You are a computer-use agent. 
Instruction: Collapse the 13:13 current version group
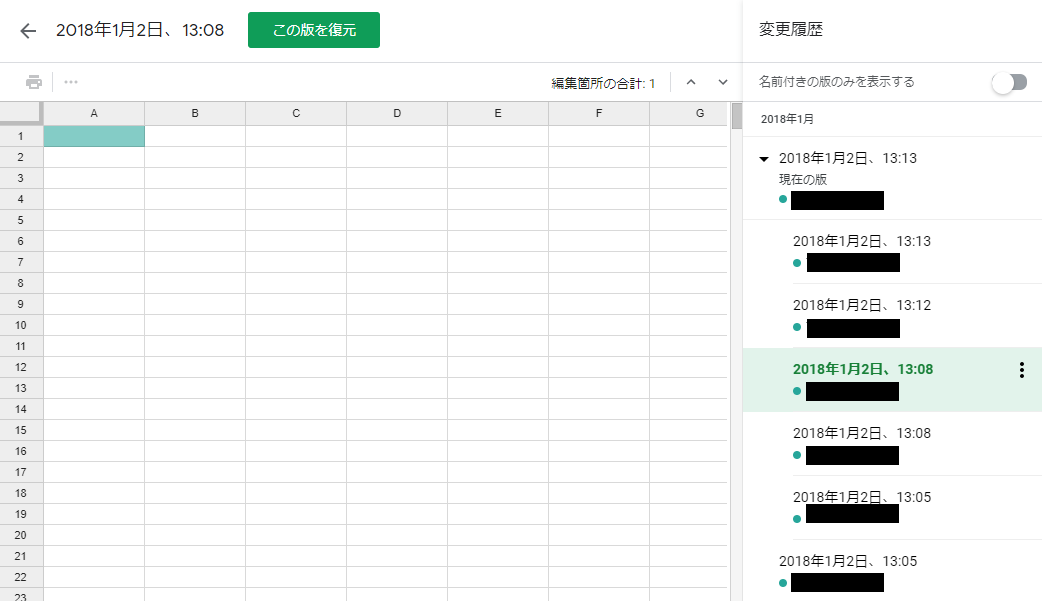point(764,158)
